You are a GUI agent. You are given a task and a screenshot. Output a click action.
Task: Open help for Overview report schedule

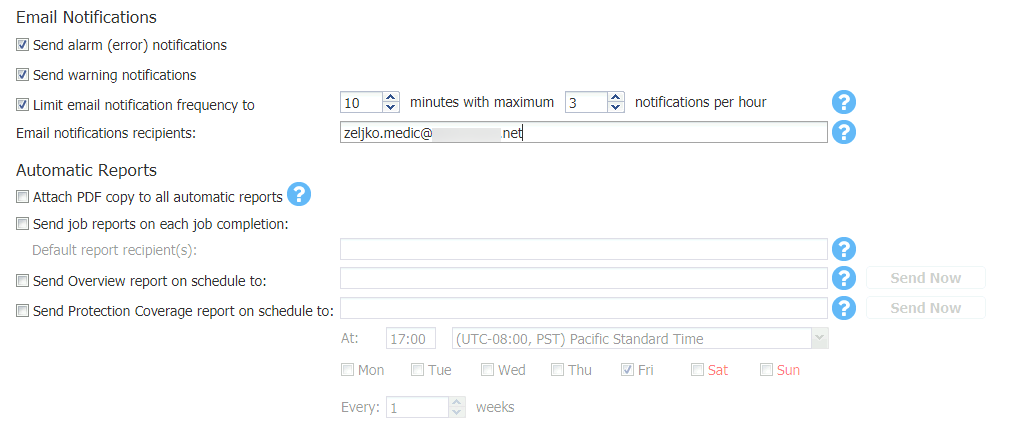[x=844, y=278]
